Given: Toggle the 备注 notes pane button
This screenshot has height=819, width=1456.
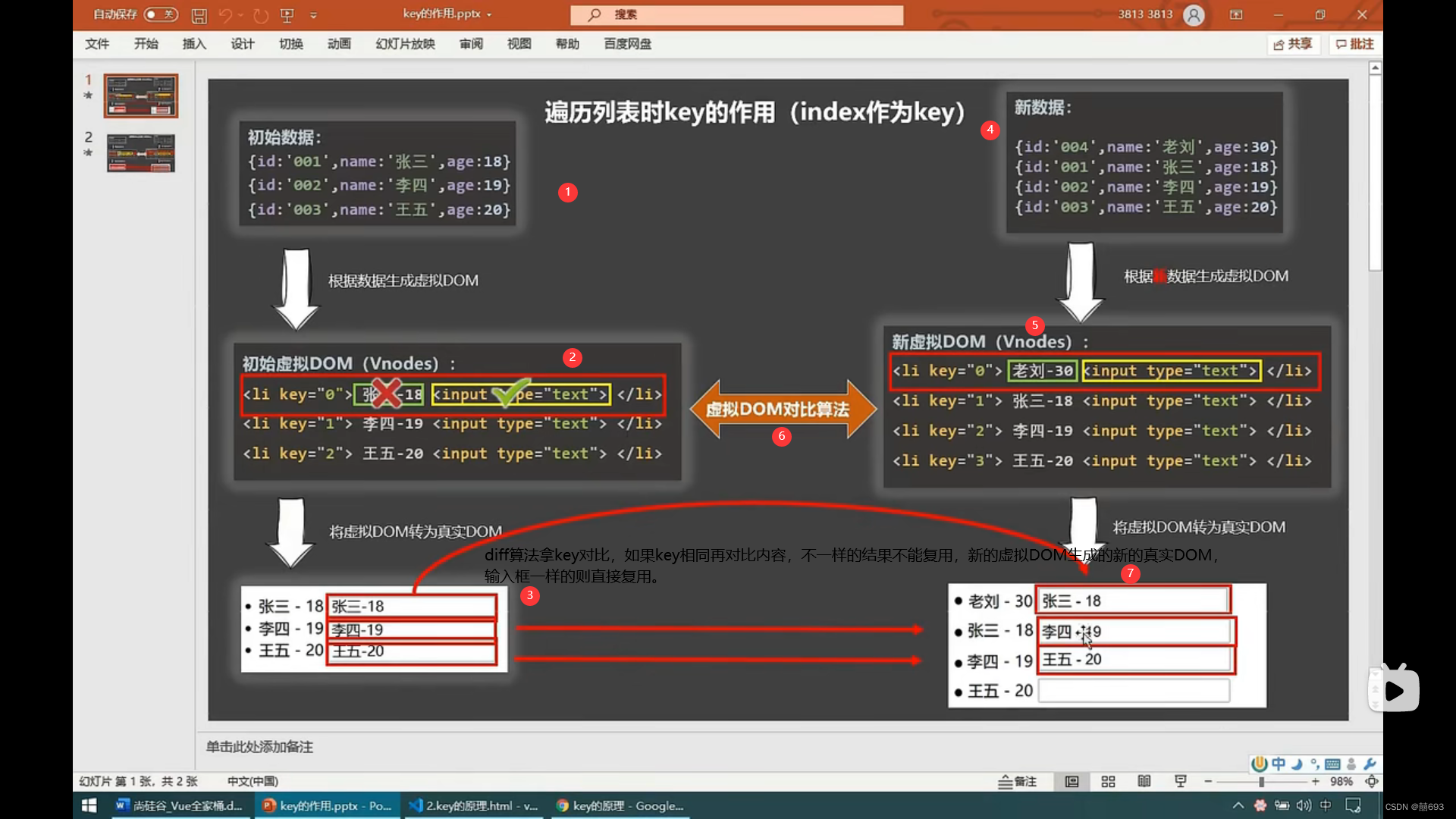Looking at the screenshot, I should click(x=1017, y=781).
